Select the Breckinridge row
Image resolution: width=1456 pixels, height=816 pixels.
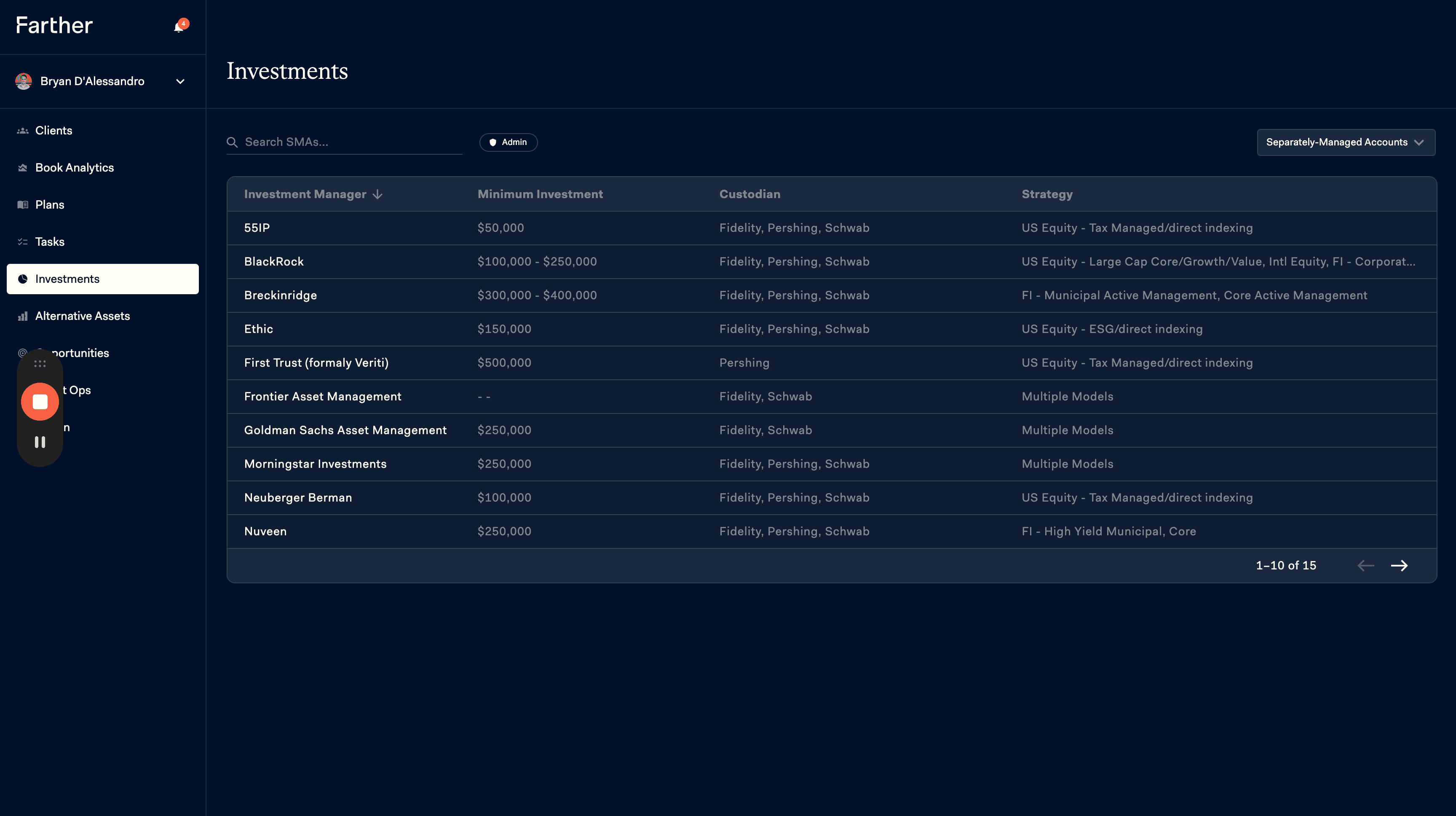tap(832, 295)
